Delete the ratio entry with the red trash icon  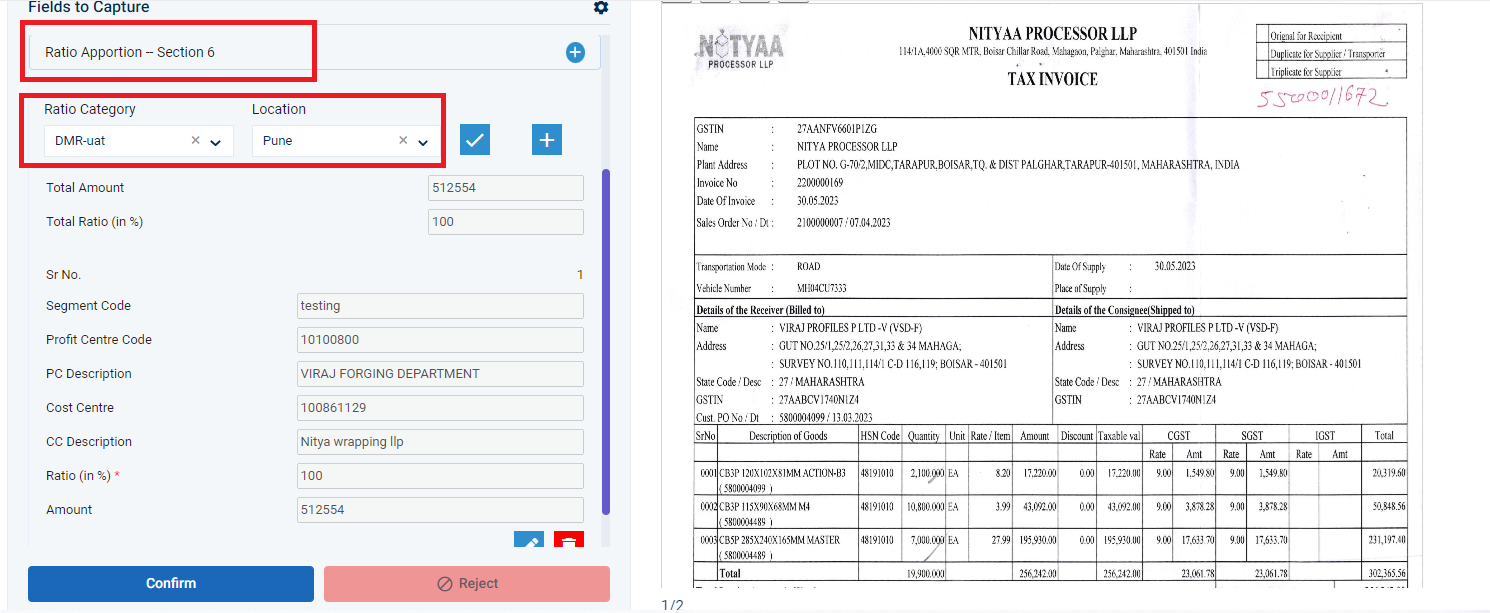coord(568,542)
